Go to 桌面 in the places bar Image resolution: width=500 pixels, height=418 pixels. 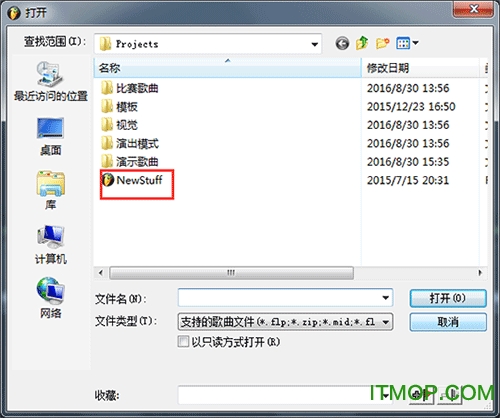[x=51, y=137]
